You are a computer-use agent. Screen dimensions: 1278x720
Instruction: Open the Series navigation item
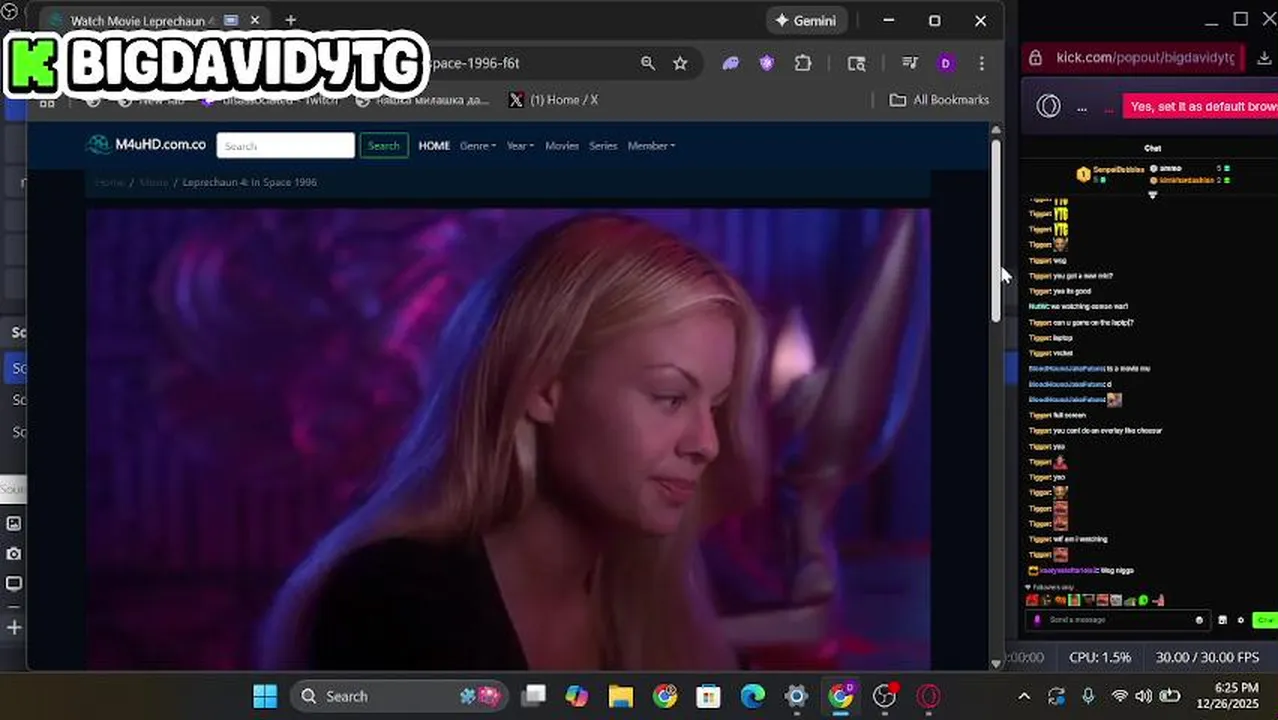[x=603, y=145]
